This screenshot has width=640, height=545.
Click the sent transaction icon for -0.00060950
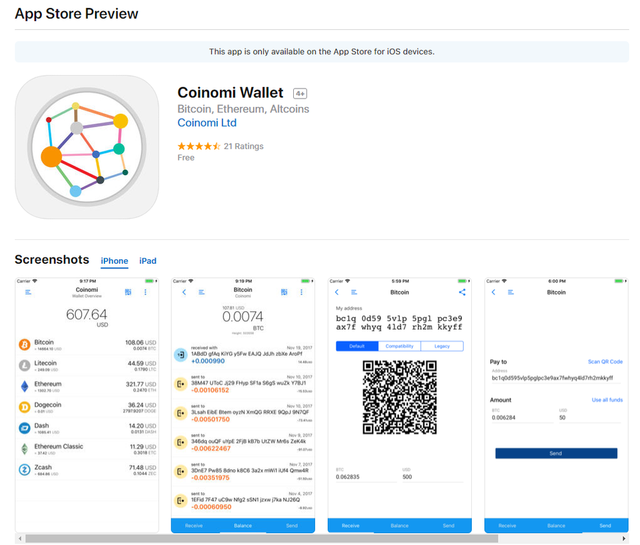point(181,501)
